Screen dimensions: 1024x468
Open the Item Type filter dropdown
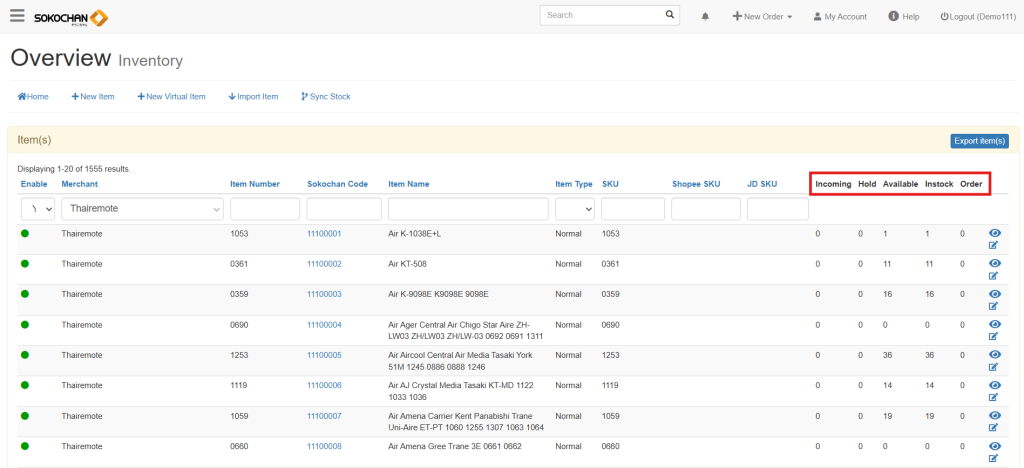point(574,209)
